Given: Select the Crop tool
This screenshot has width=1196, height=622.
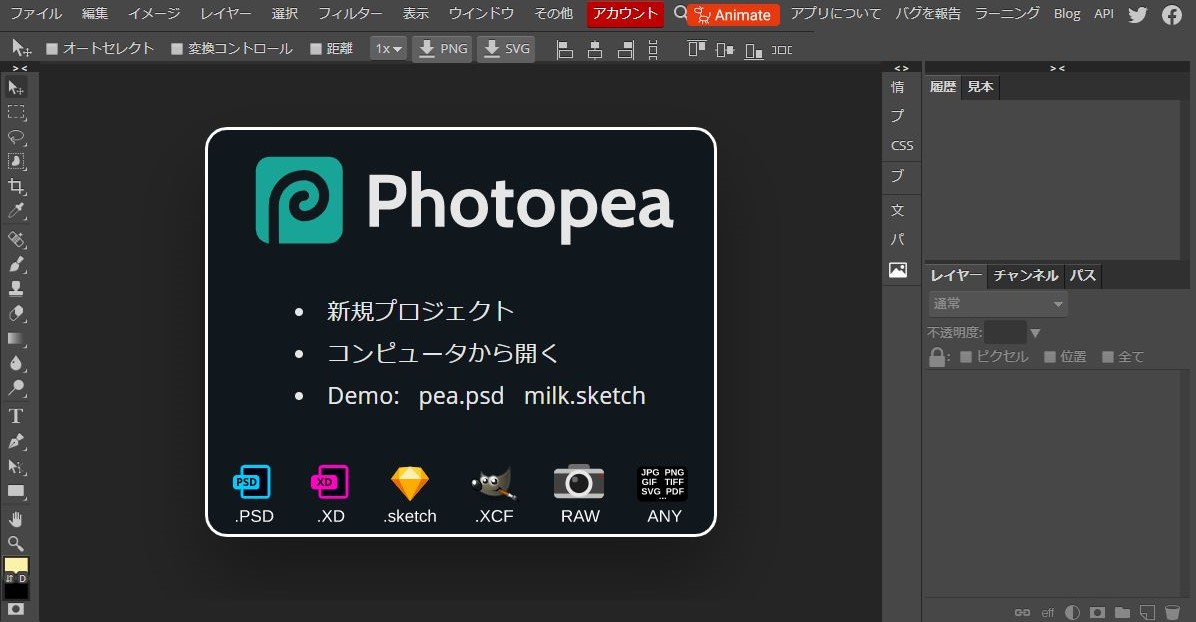Looking at the screenshot, I should 16,187.
